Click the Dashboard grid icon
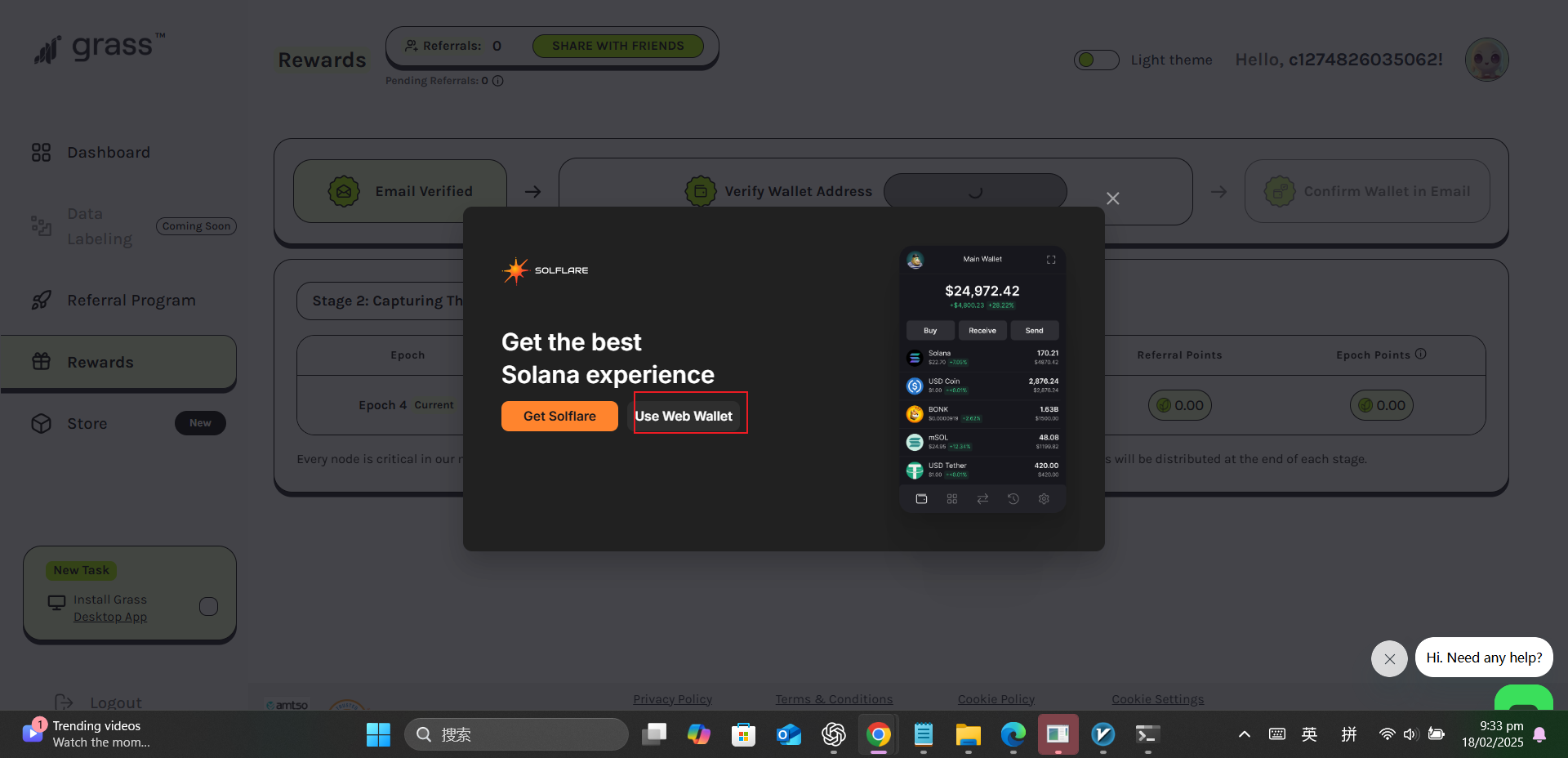The image size is (1568, 758). click(41, 153)
